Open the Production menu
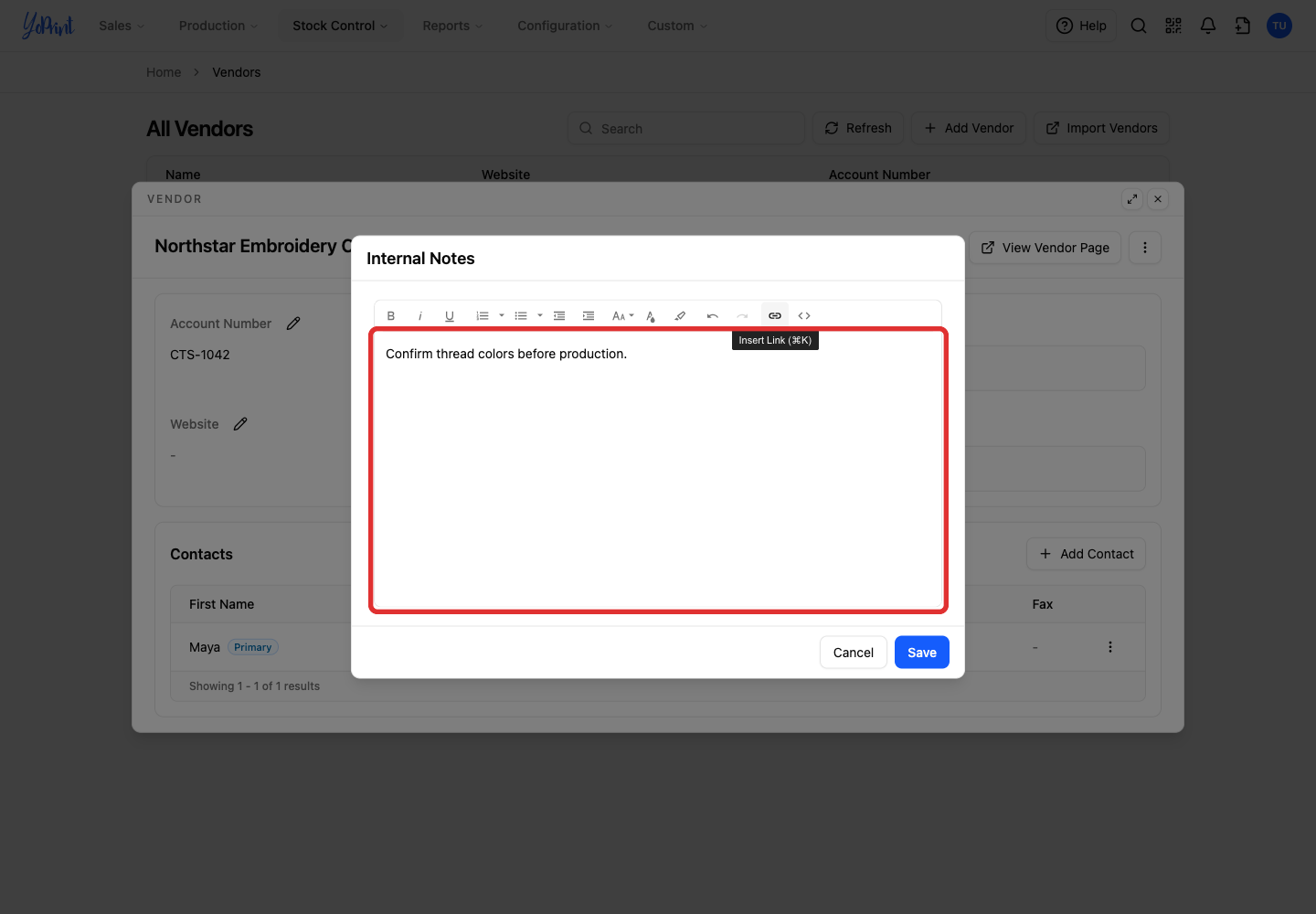 (218, 26)
